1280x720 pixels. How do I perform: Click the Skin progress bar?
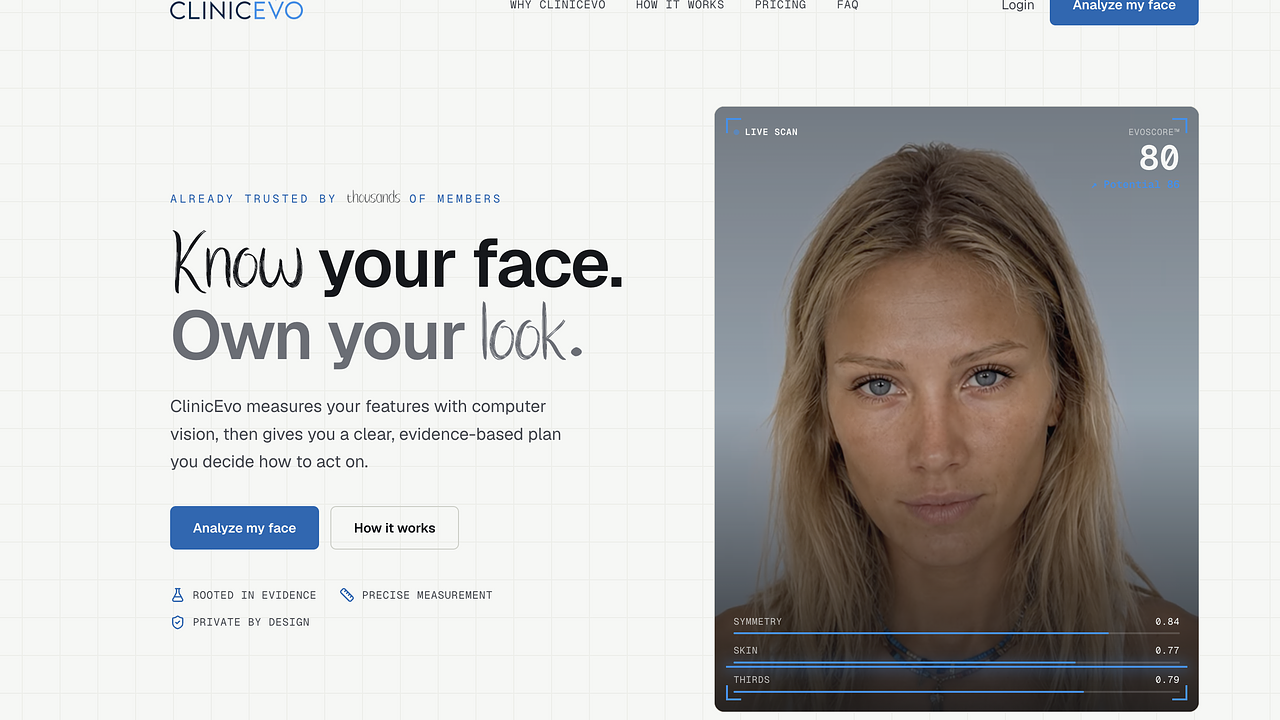tap(956, 662)
